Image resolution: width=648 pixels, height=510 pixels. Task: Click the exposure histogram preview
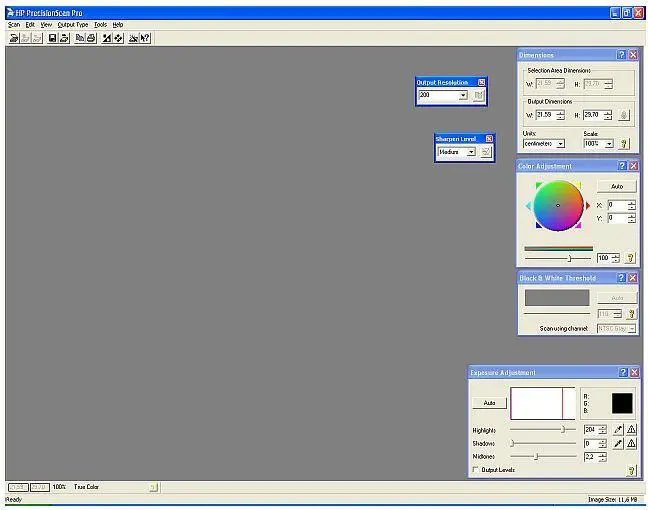[x=543, y=403]
